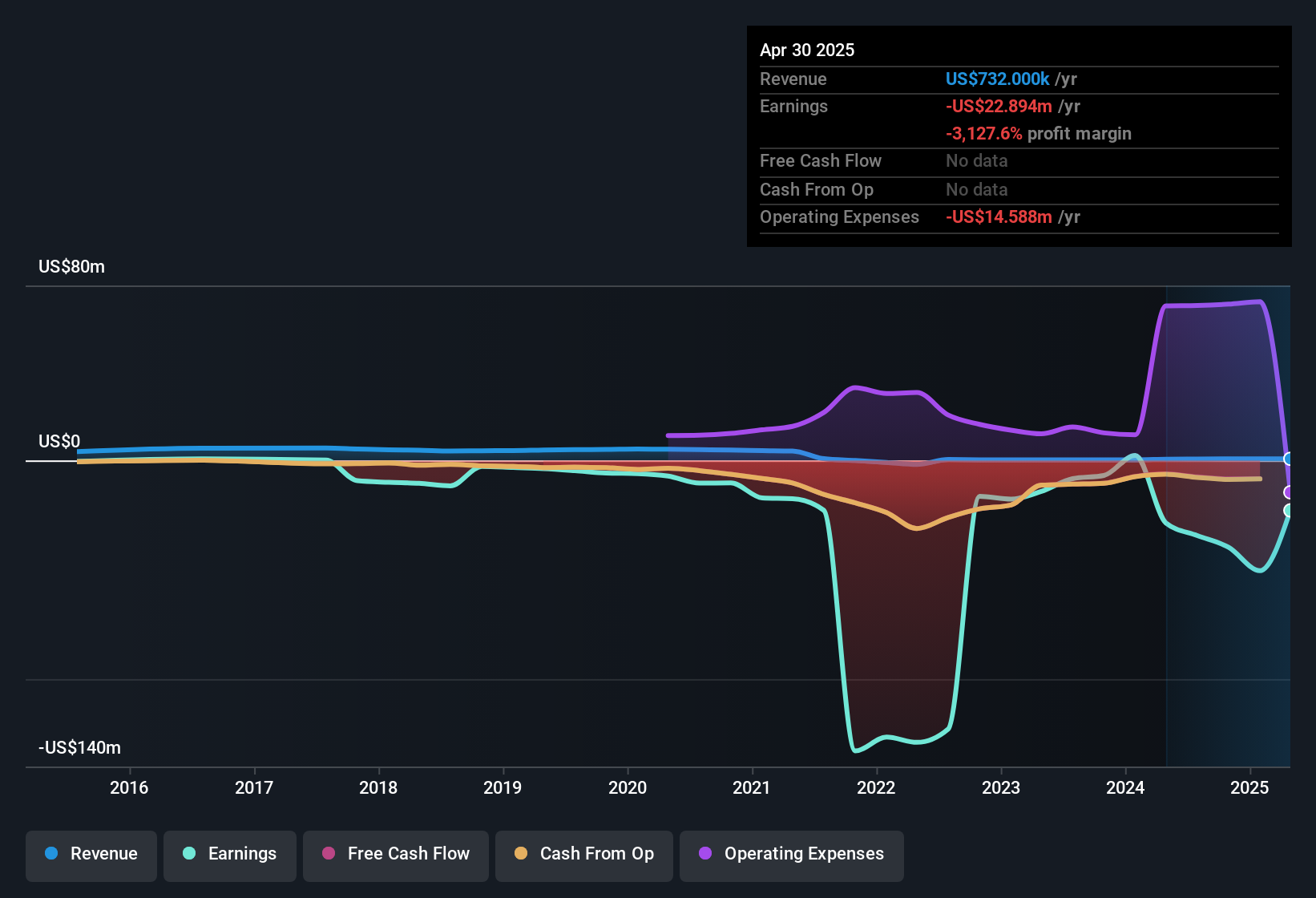Click the 2016 x-axis label
Viewport: 1316px width, 898px height.
129,787
